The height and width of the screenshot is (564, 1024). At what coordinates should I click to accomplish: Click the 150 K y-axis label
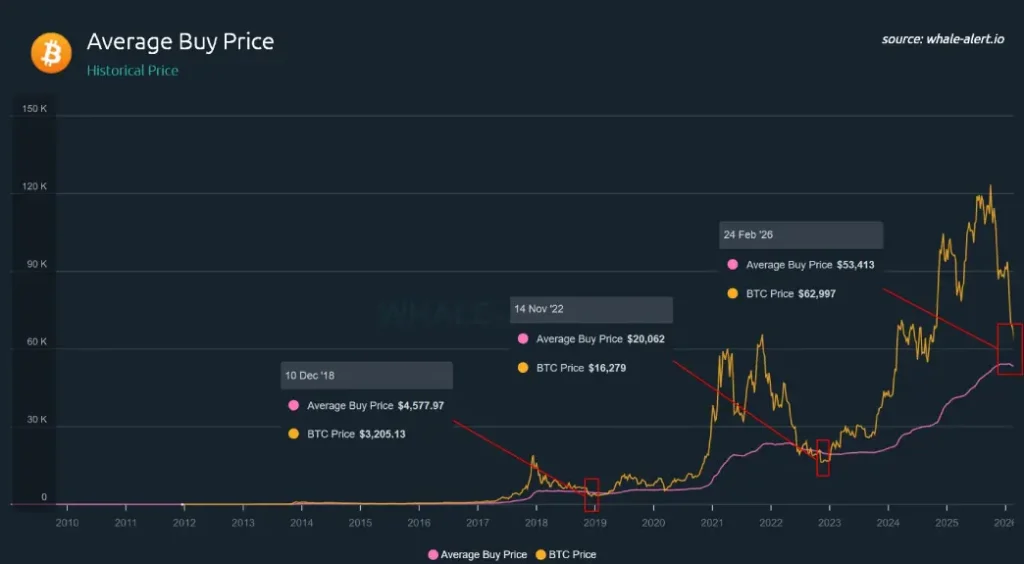[35, 109]
